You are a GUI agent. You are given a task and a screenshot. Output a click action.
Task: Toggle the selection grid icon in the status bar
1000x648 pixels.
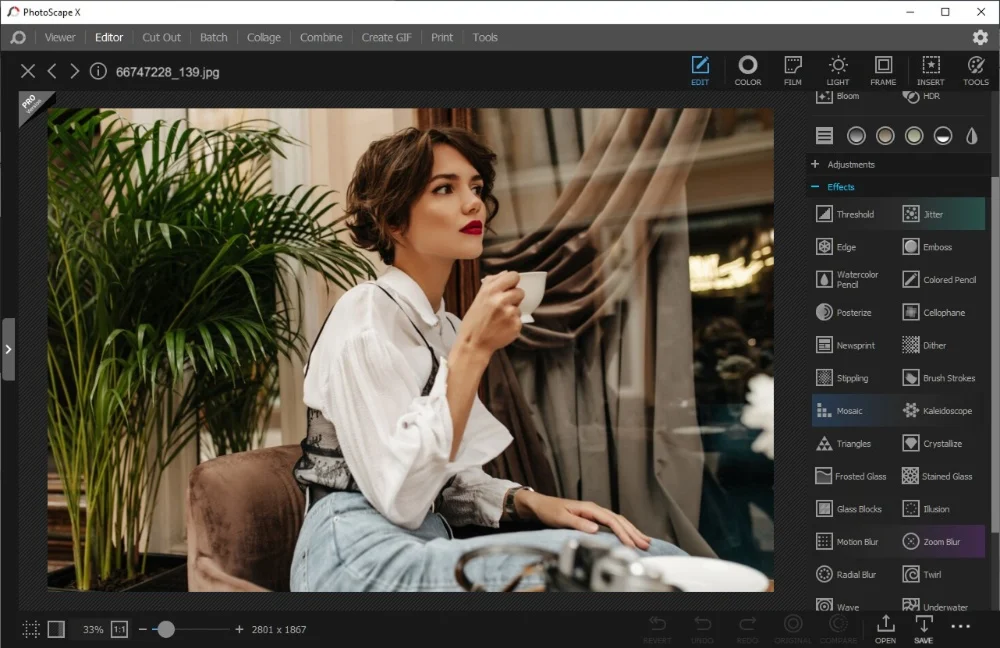[32, 629]
